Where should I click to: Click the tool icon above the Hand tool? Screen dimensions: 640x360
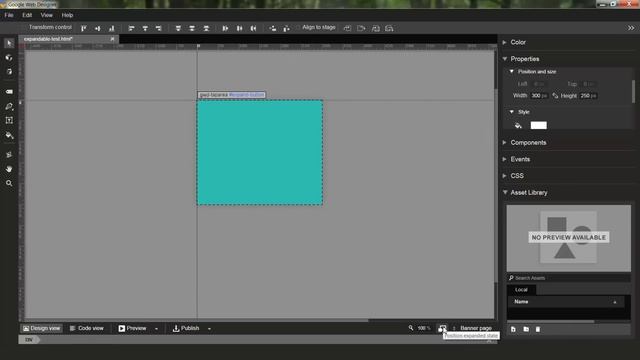[9, 155]
